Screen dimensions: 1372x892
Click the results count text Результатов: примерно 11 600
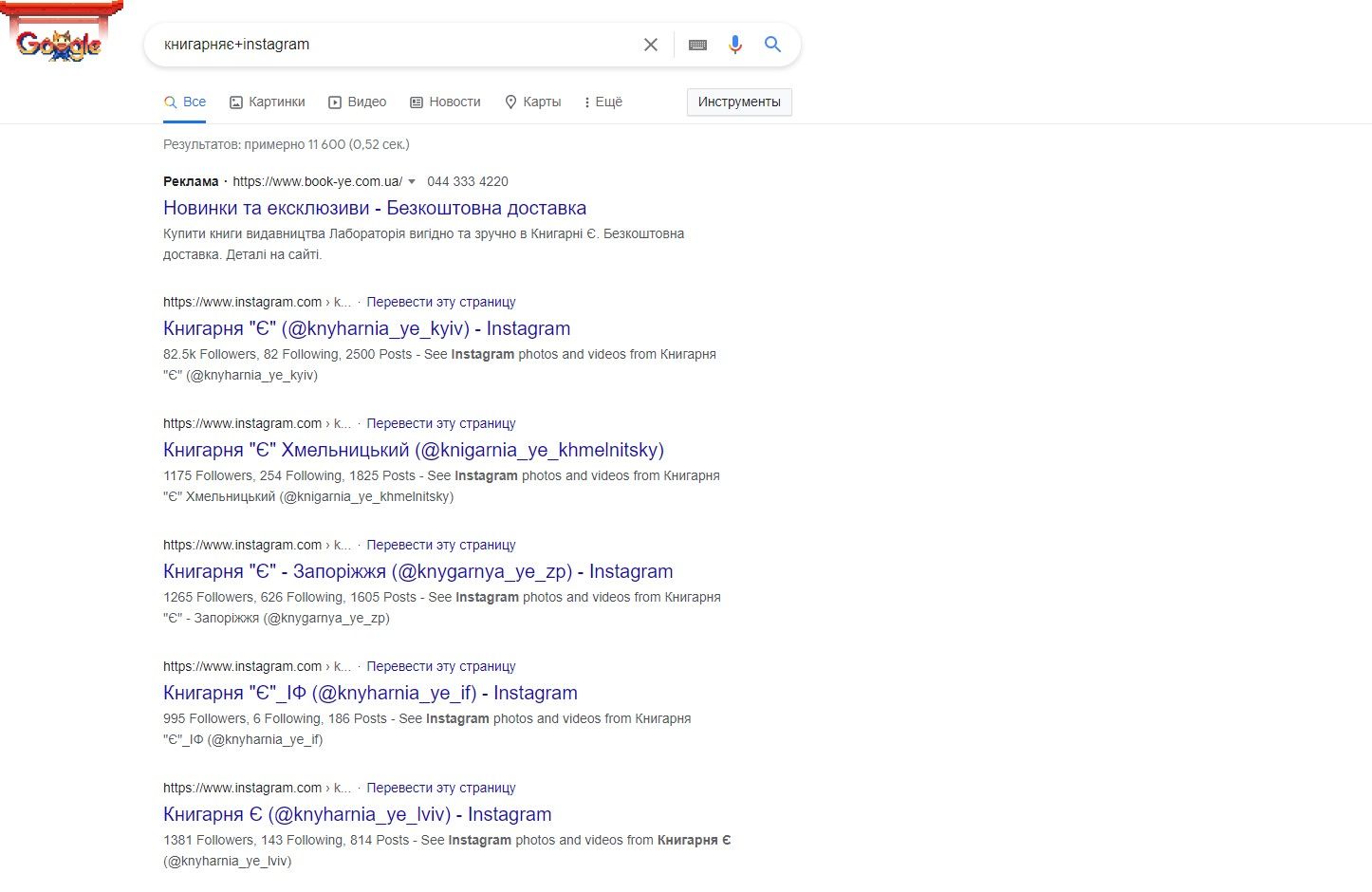[x=254, y=144]
